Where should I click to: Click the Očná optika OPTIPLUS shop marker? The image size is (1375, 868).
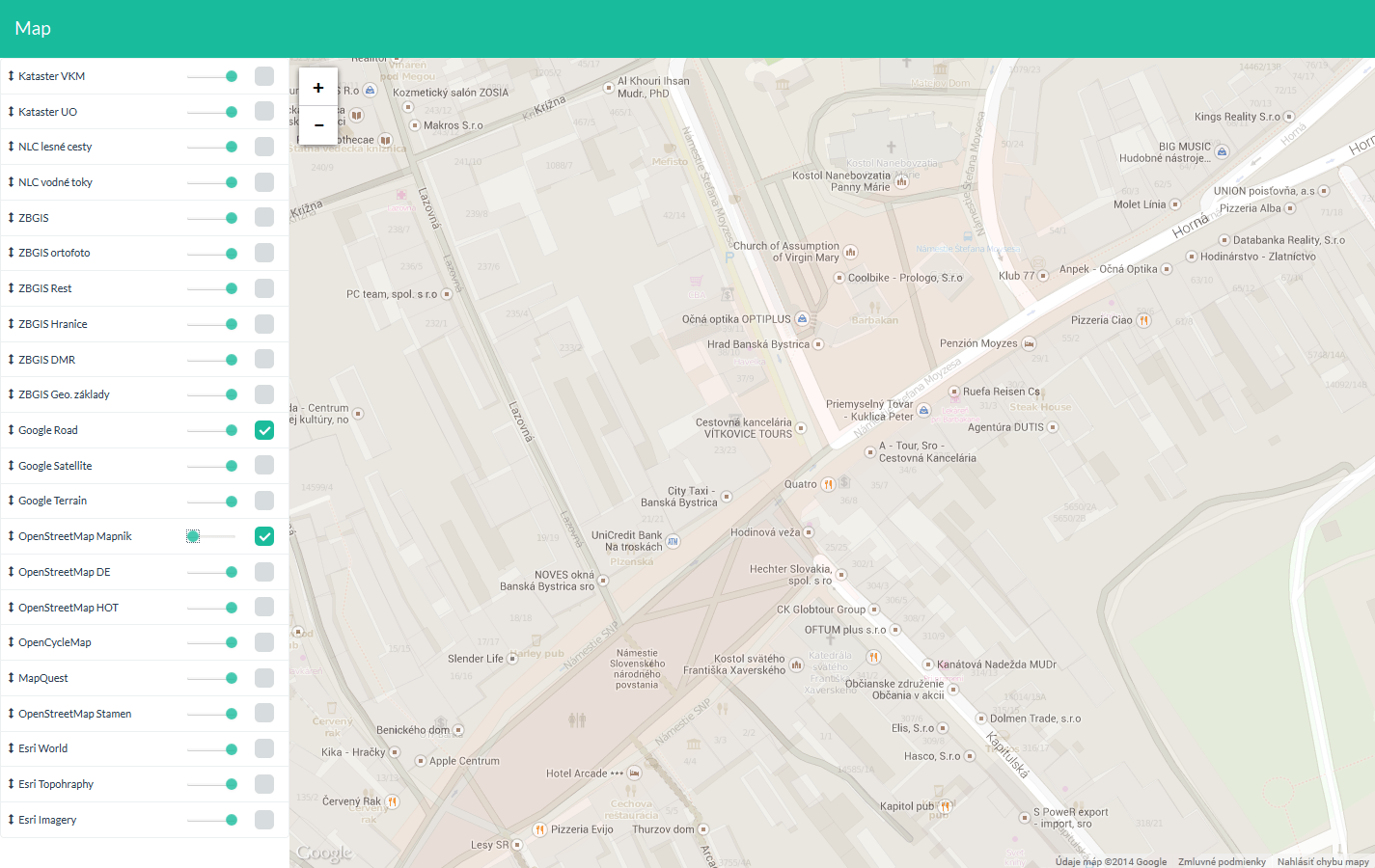(x=802, y=318)
